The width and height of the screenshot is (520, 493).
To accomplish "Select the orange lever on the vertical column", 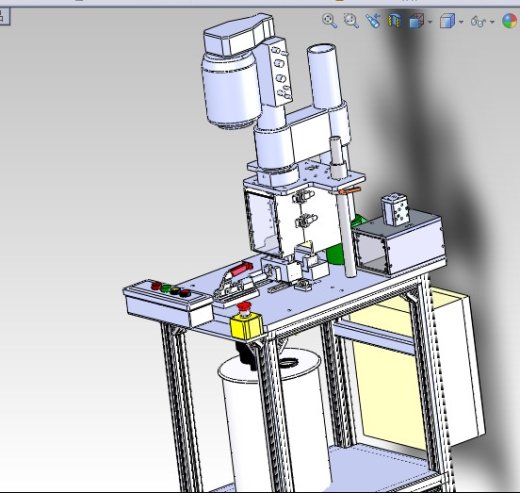I will tap(350, 190).
